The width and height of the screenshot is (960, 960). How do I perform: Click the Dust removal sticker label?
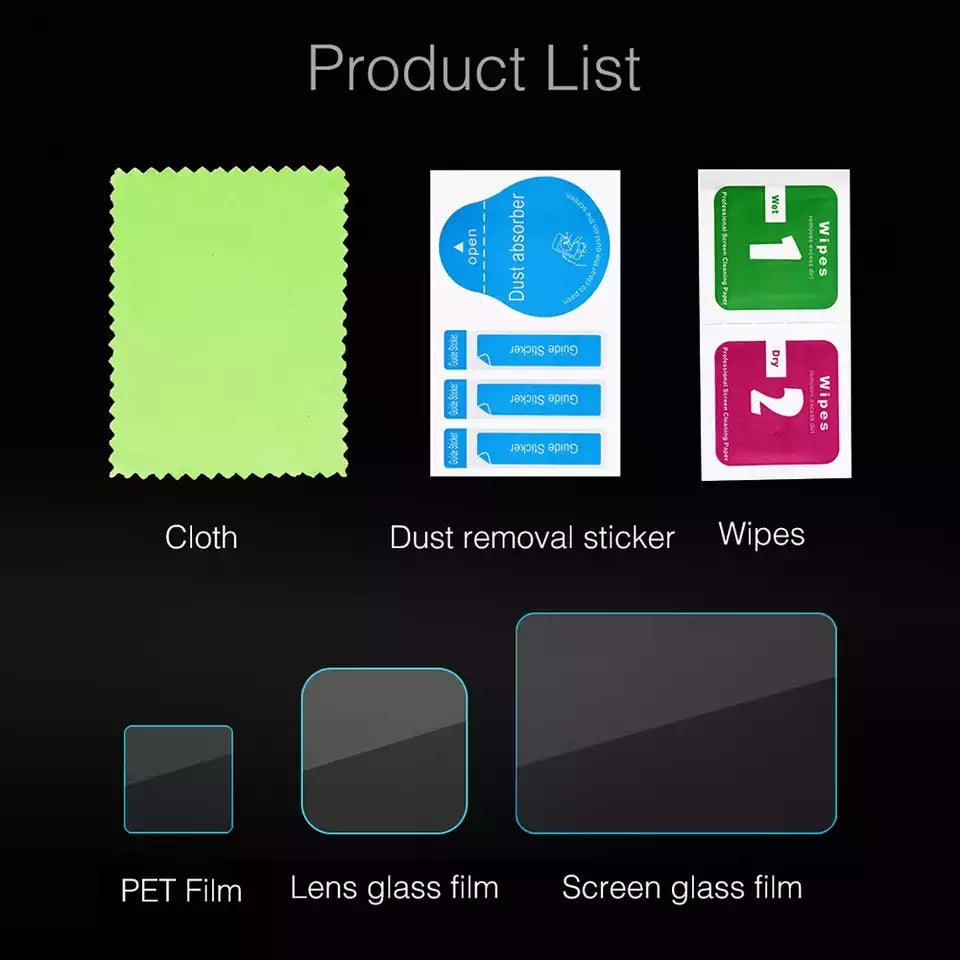tap(532, 537)
